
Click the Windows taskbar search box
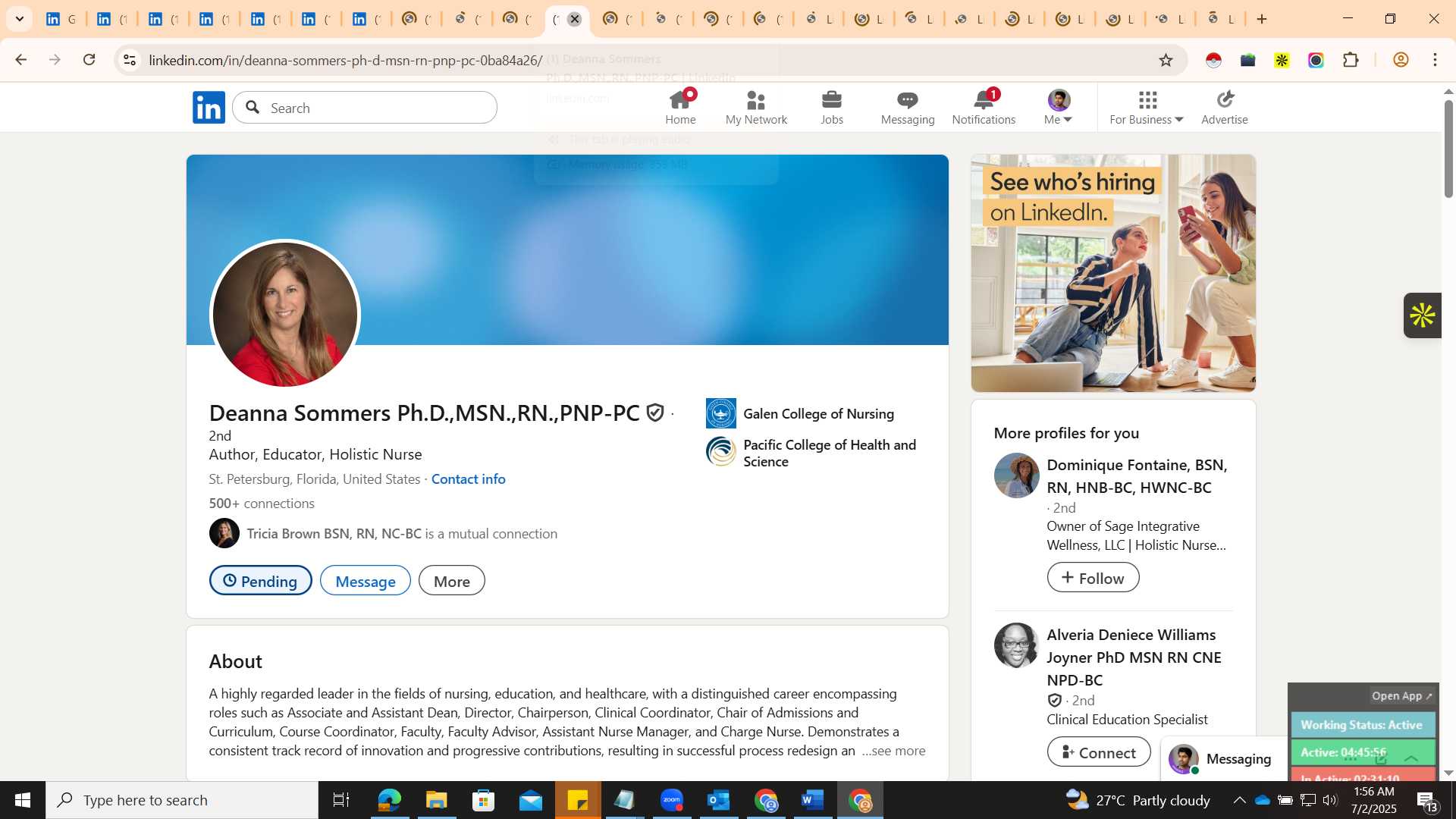coord(182,800)
